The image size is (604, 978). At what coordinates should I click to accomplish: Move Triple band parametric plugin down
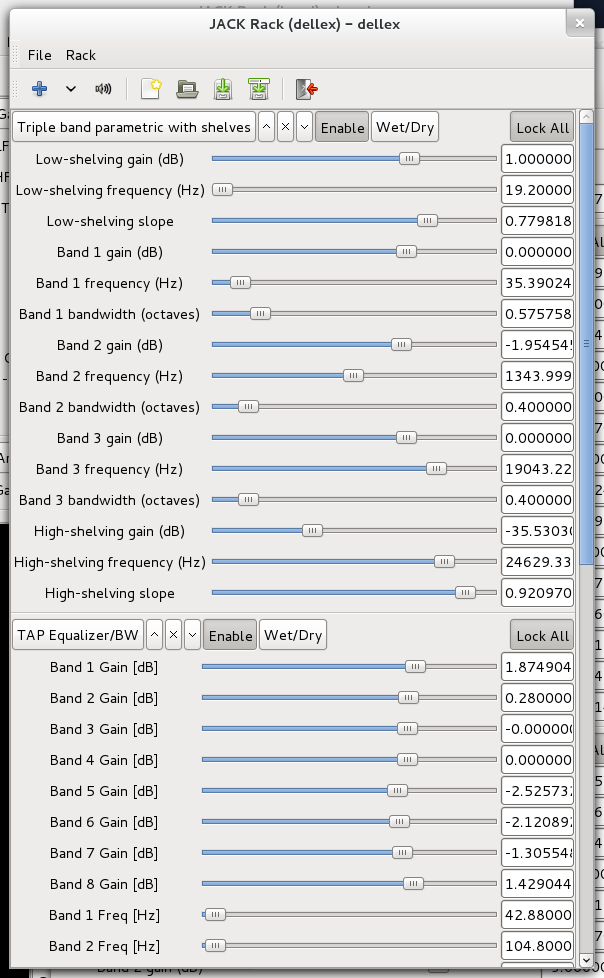pos(304,127)
